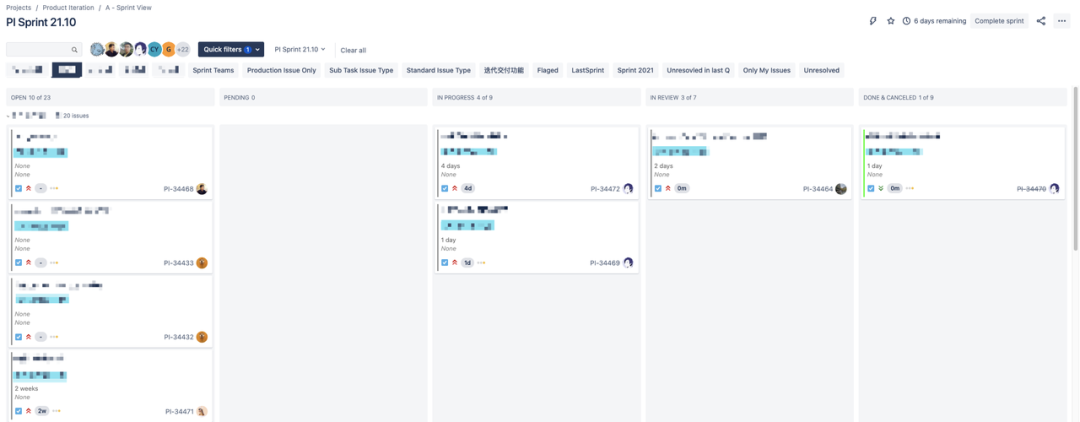Open the PI Sprint 21.10 sprint dropdown

[300, 49]
